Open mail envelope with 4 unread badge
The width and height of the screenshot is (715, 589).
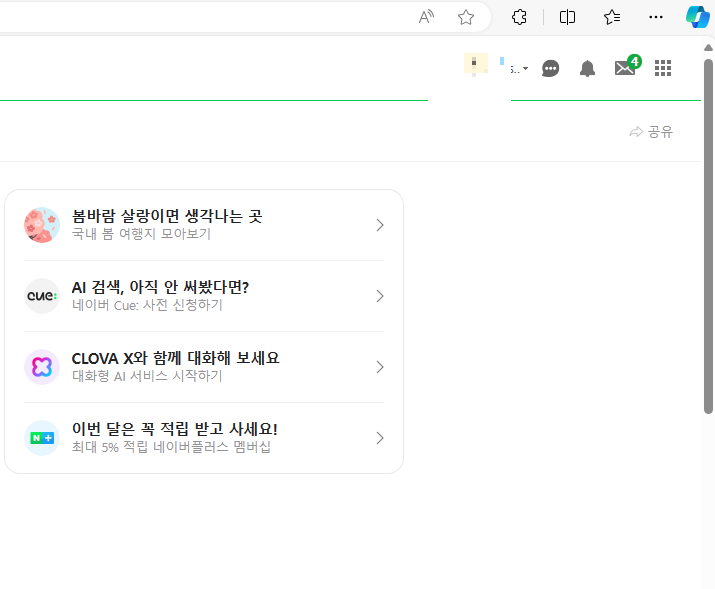click(x=627, y=67)
